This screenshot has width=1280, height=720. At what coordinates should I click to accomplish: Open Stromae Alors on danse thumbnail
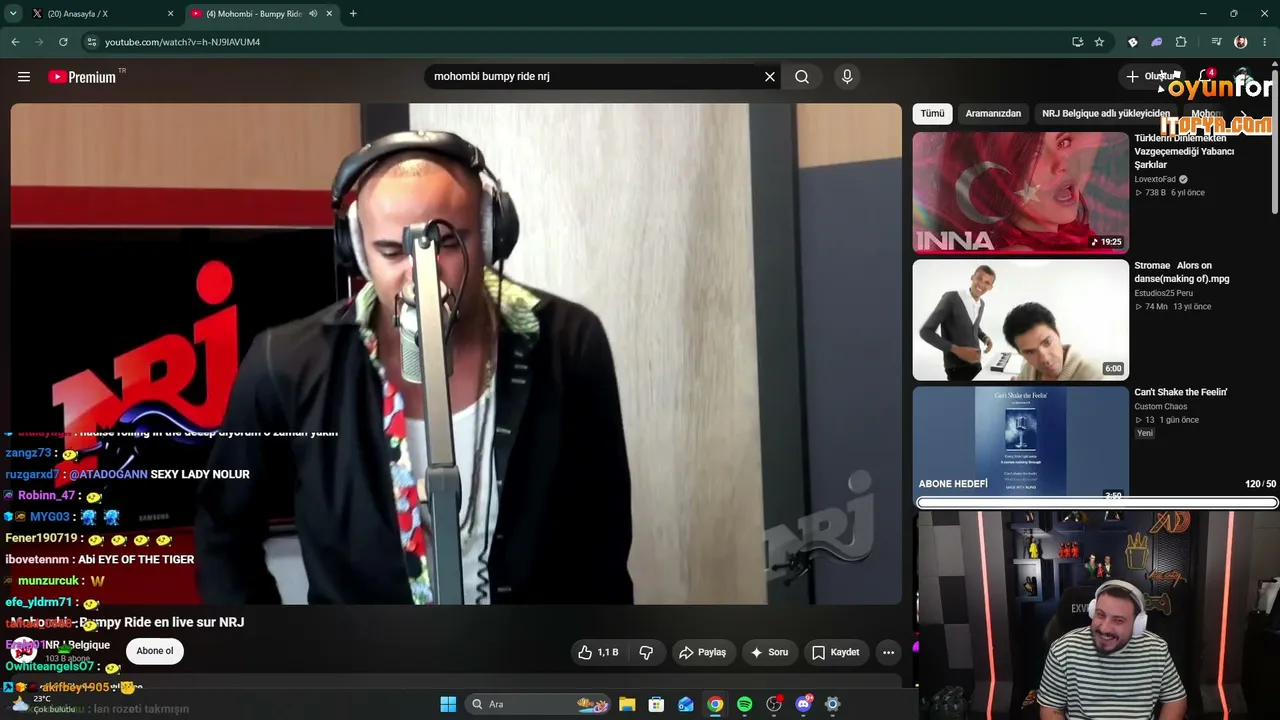(x=1020, y=320)
